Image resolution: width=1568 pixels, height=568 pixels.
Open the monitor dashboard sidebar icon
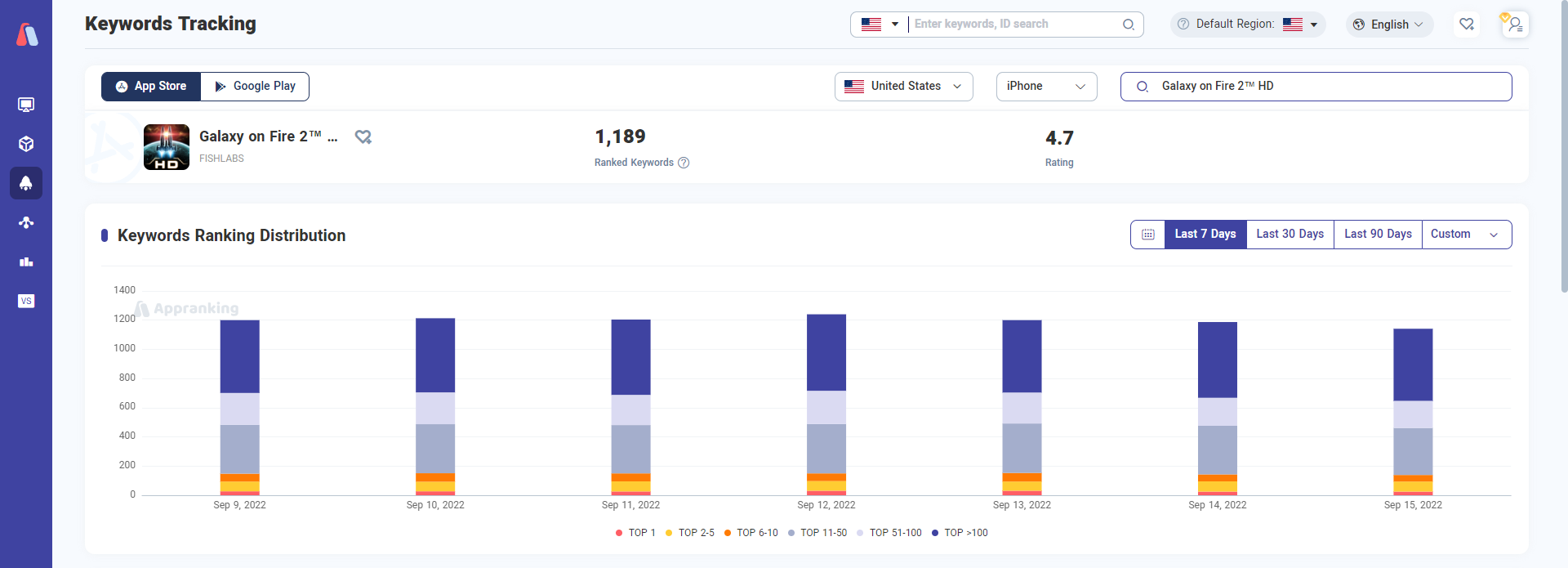tap(26, 105)
